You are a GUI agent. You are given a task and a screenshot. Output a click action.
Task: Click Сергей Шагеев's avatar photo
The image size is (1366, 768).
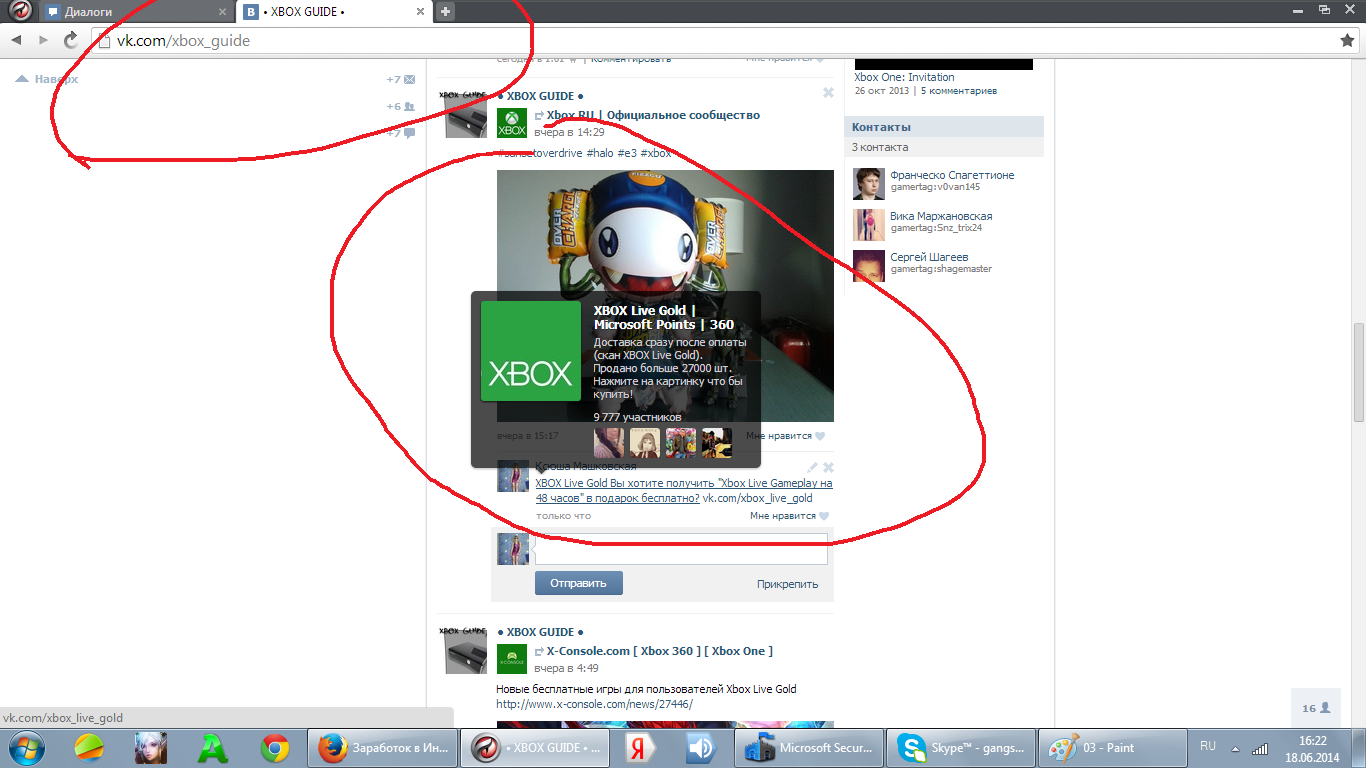click(869, 266)
